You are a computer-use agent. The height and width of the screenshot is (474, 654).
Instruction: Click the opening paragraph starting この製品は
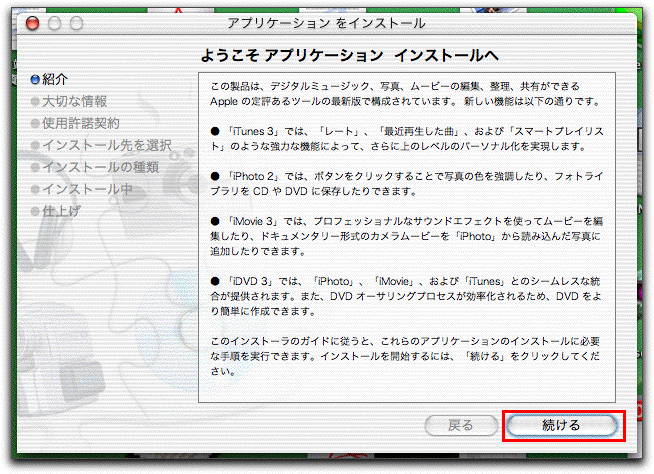pos(405,94)
